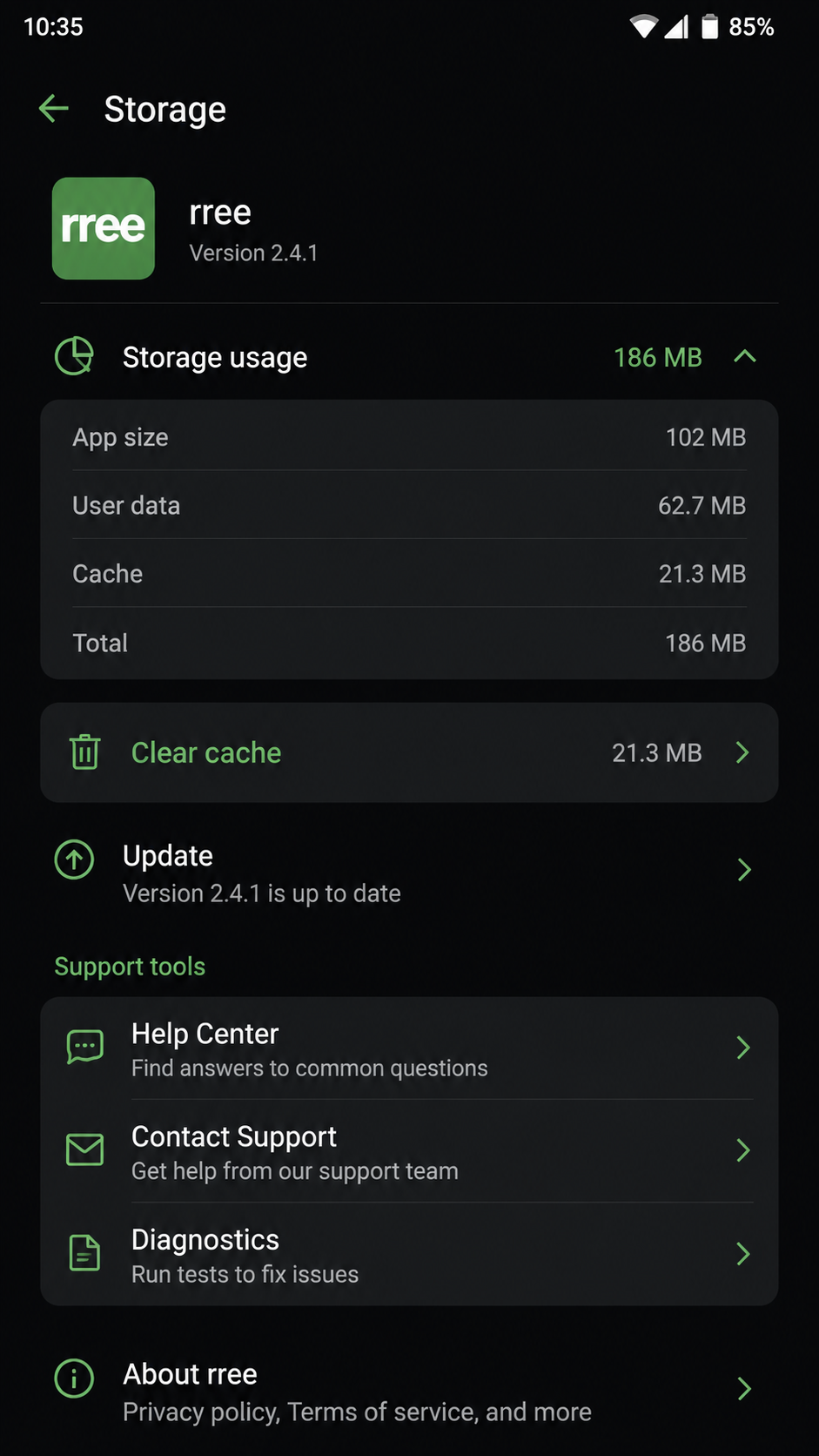Open Help Center menu entry
The image size is (819, 1456).
[409, 1048]
